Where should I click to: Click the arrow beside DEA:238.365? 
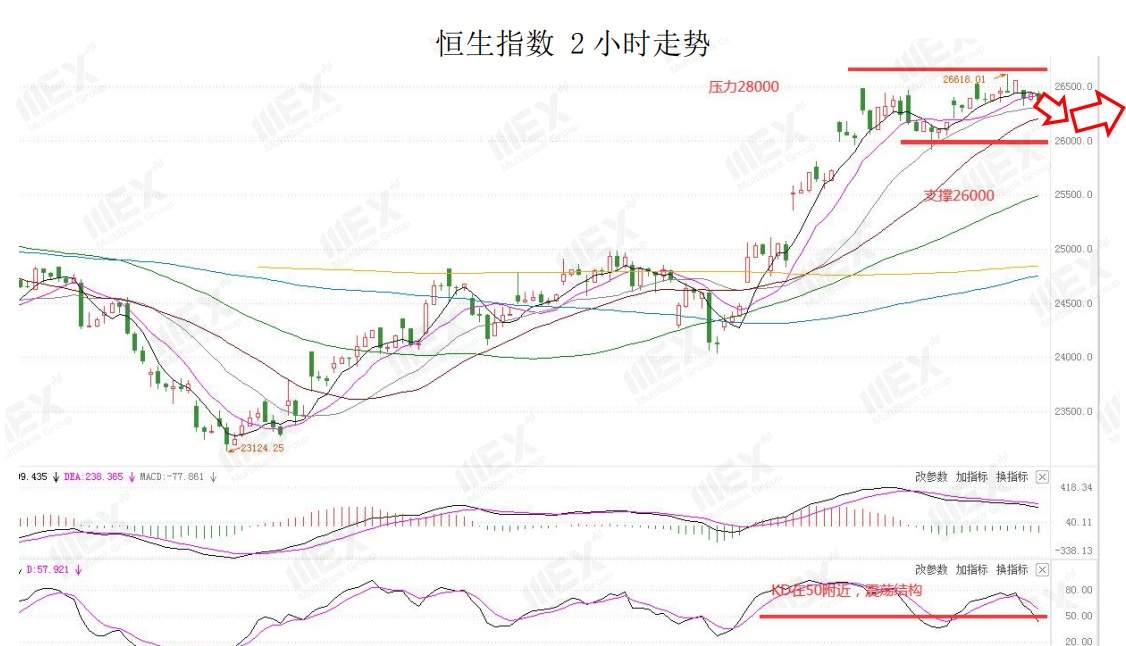coord(132,477)
